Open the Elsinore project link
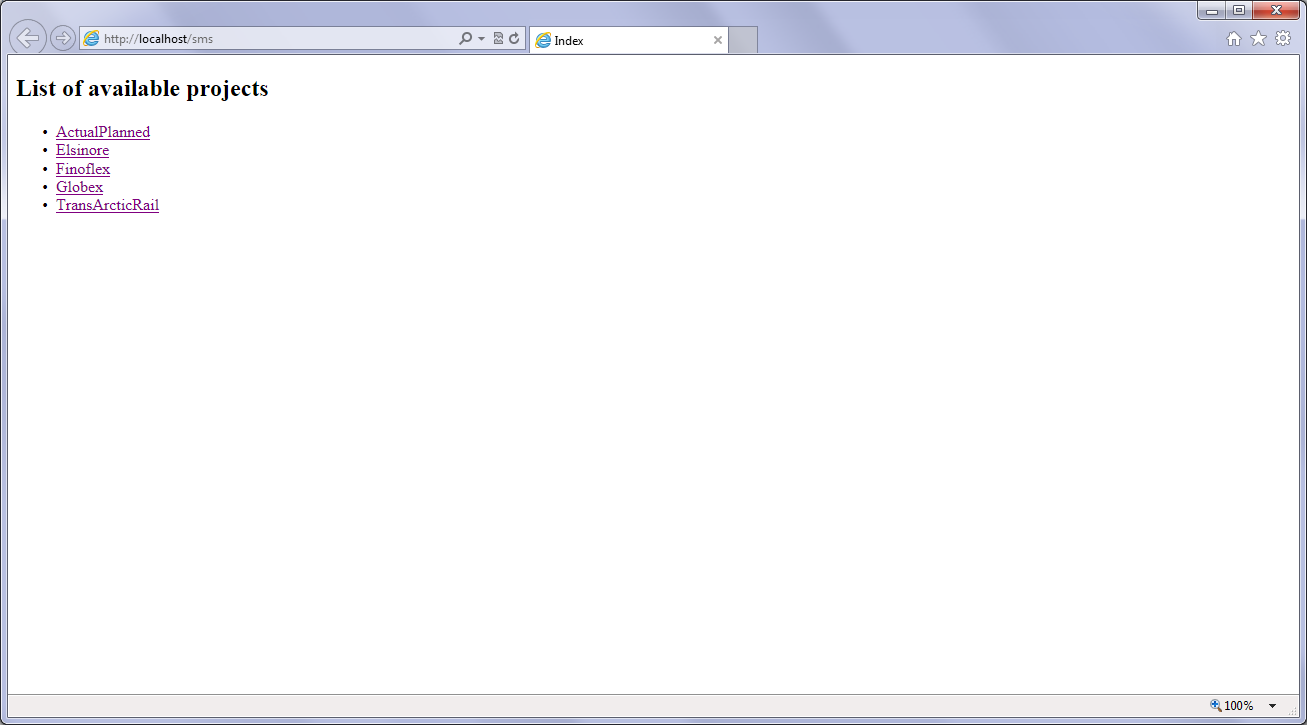Image resolution: width=1307 pixels, height=725 pixels. tap(82, 150)
